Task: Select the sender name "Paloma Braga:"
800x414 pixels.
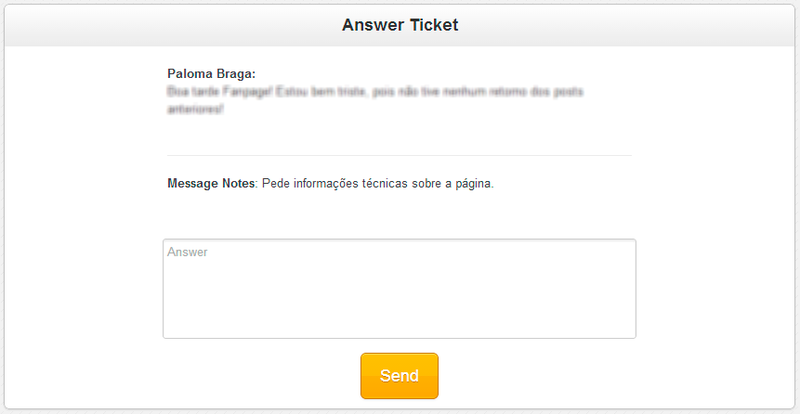Action: point(212,74)
